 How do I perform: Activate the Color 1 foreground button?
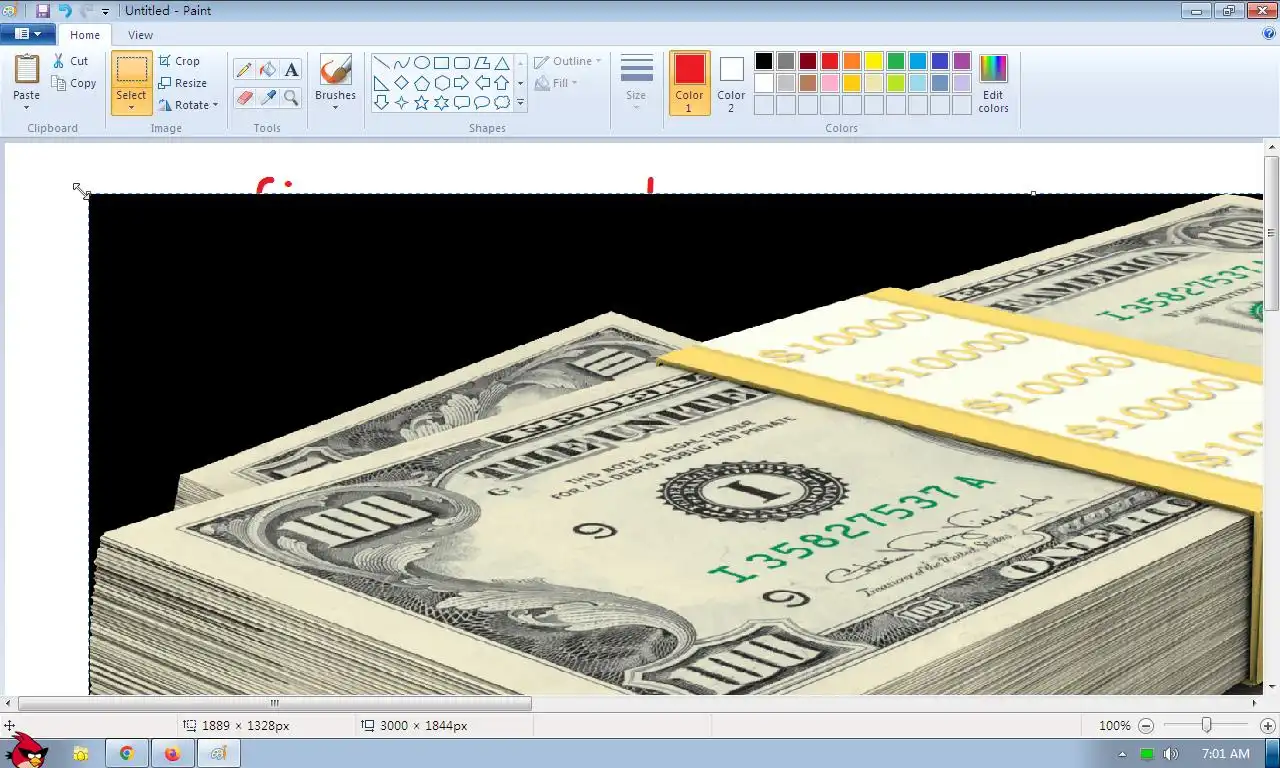689,83
